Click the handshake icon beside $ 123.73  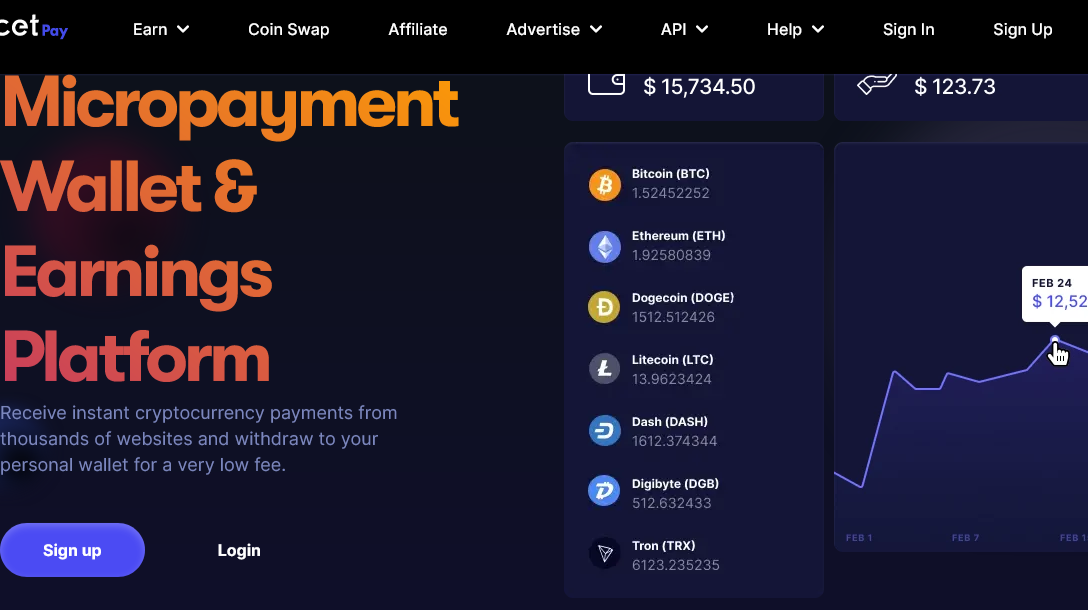pyautogui.click(x=877, y=84)
